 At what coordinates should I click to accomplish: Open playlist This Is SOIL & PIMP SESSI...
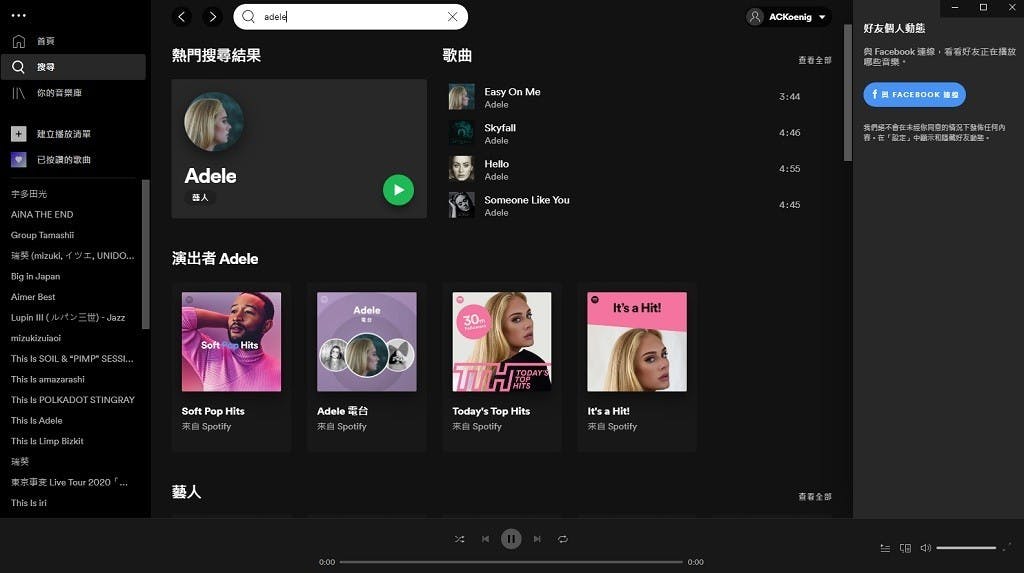72,359
